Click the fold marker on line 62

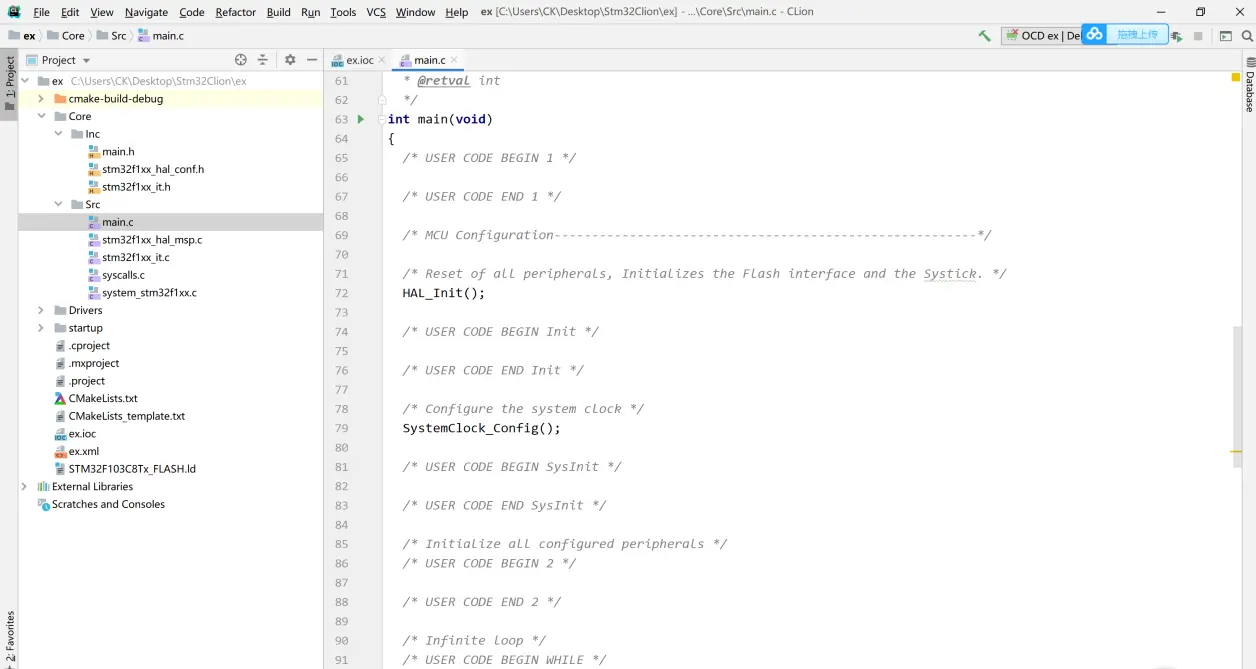(x=382, y=100)
